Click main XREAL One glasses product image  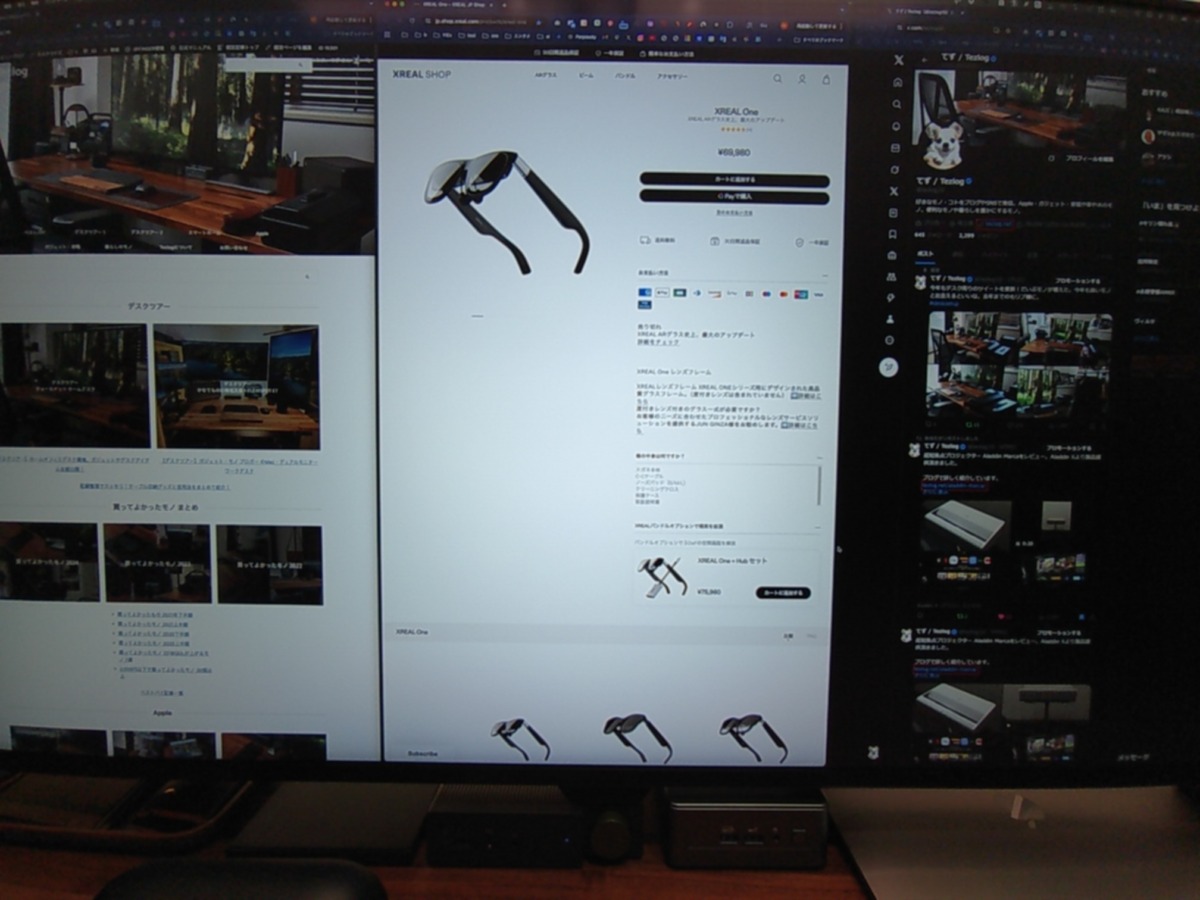point(506,211)
